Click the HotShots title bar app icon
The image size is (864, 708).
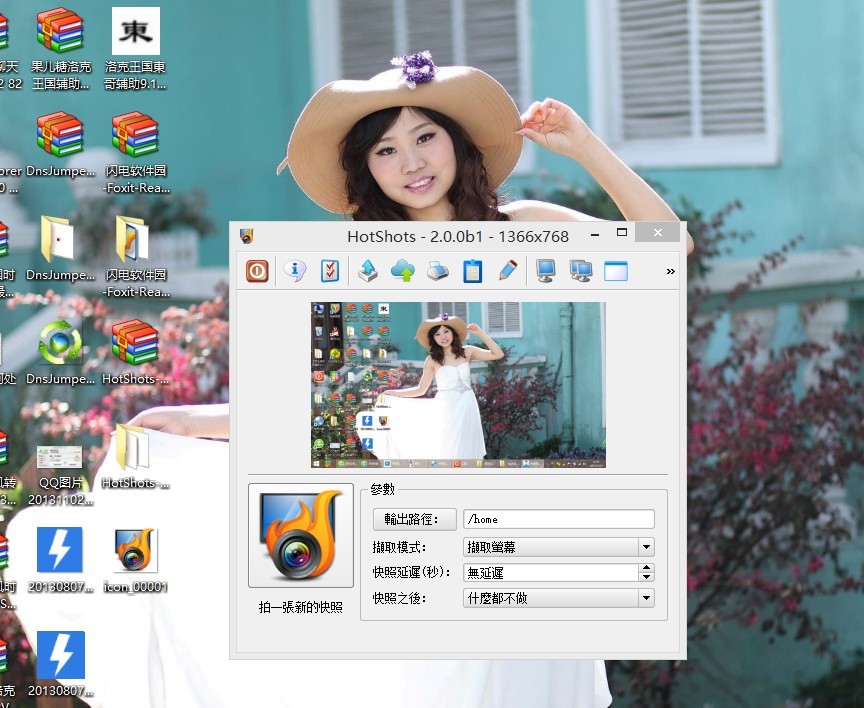(246, 236)
